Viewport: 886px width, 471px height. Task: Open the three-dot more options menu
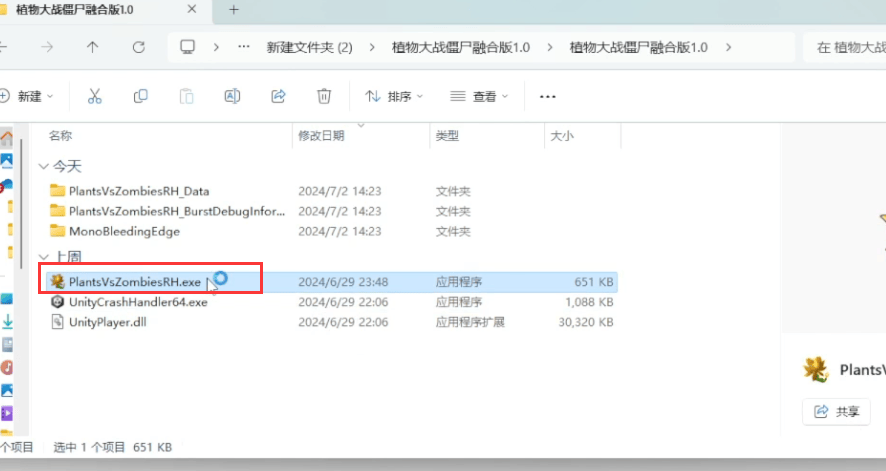point(548,97)
